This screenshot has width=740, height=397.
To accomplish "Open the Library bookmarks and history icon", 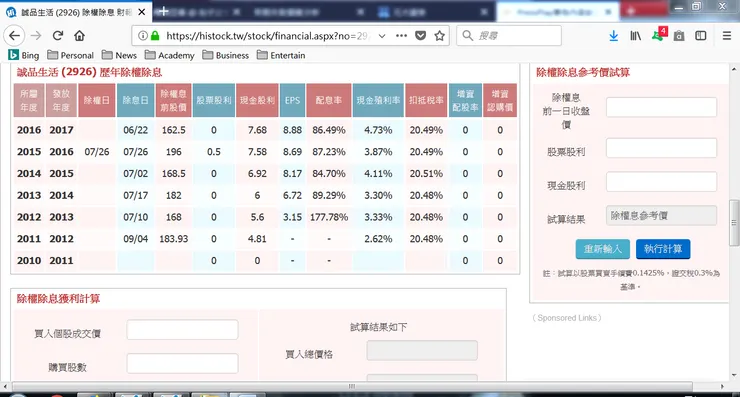I will click(x=636, y=35).
